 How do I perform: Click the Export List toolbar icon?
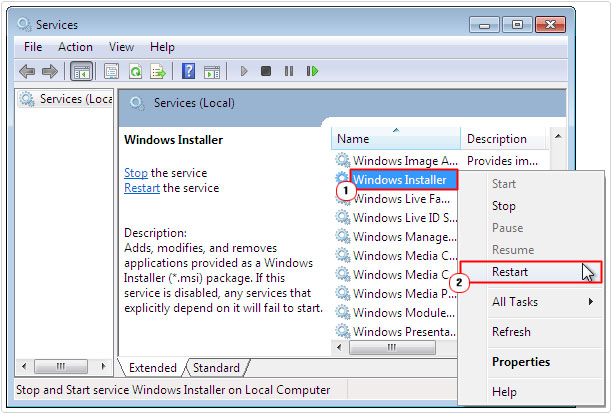[158, 71]
